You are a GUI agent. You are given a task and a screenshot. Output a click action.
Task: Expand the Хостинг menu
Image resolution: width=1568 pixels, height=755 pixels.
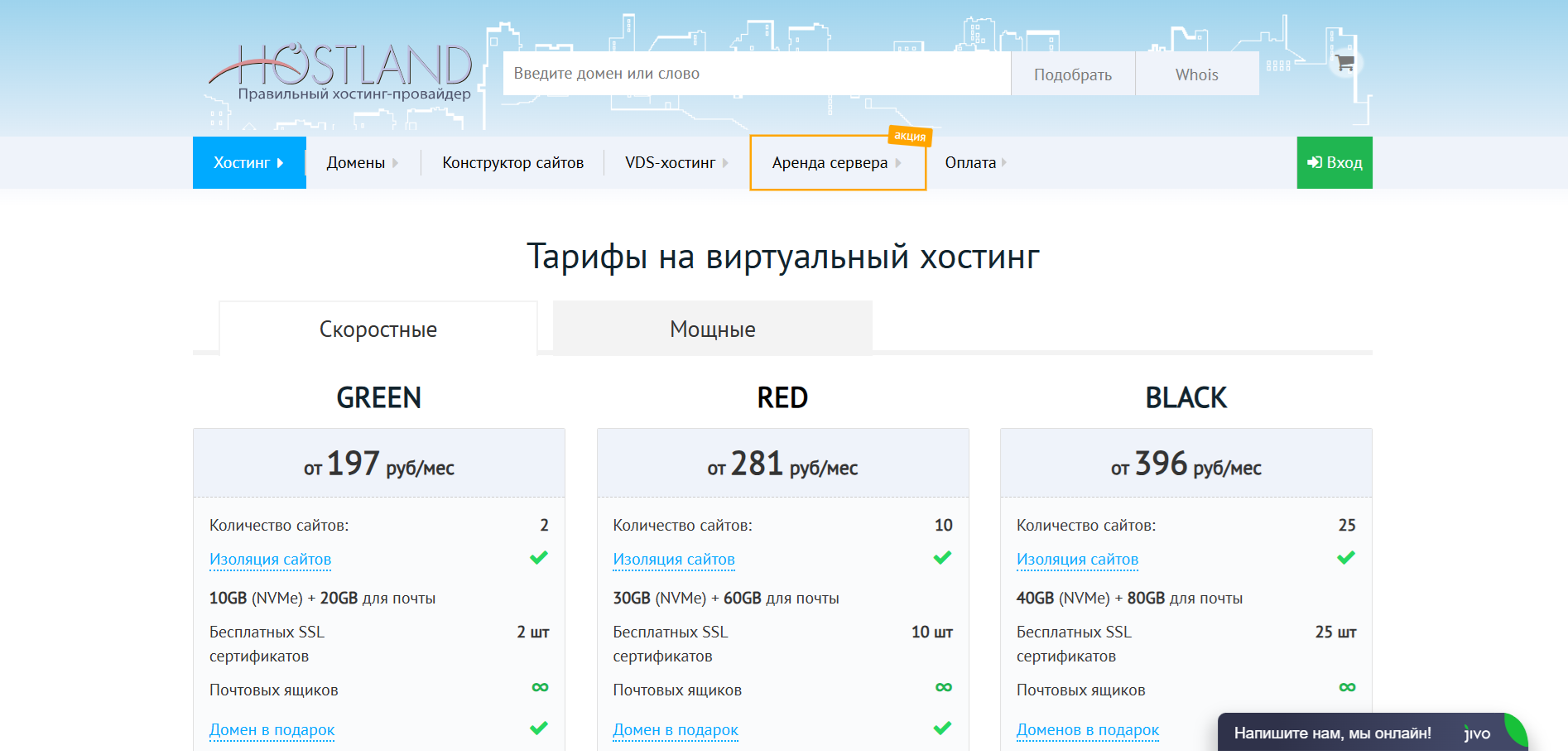(249, 163)
